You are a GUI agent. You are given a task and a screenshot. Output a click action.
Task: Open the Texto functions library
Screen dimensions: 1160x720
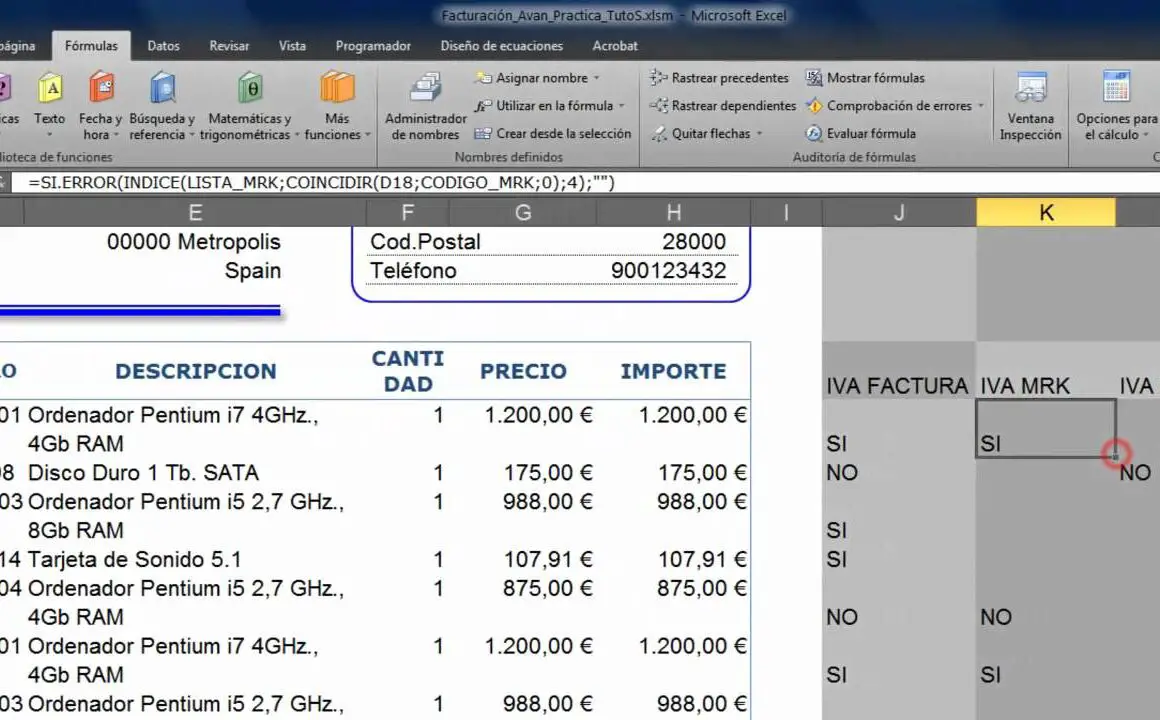tap(49, 90)
